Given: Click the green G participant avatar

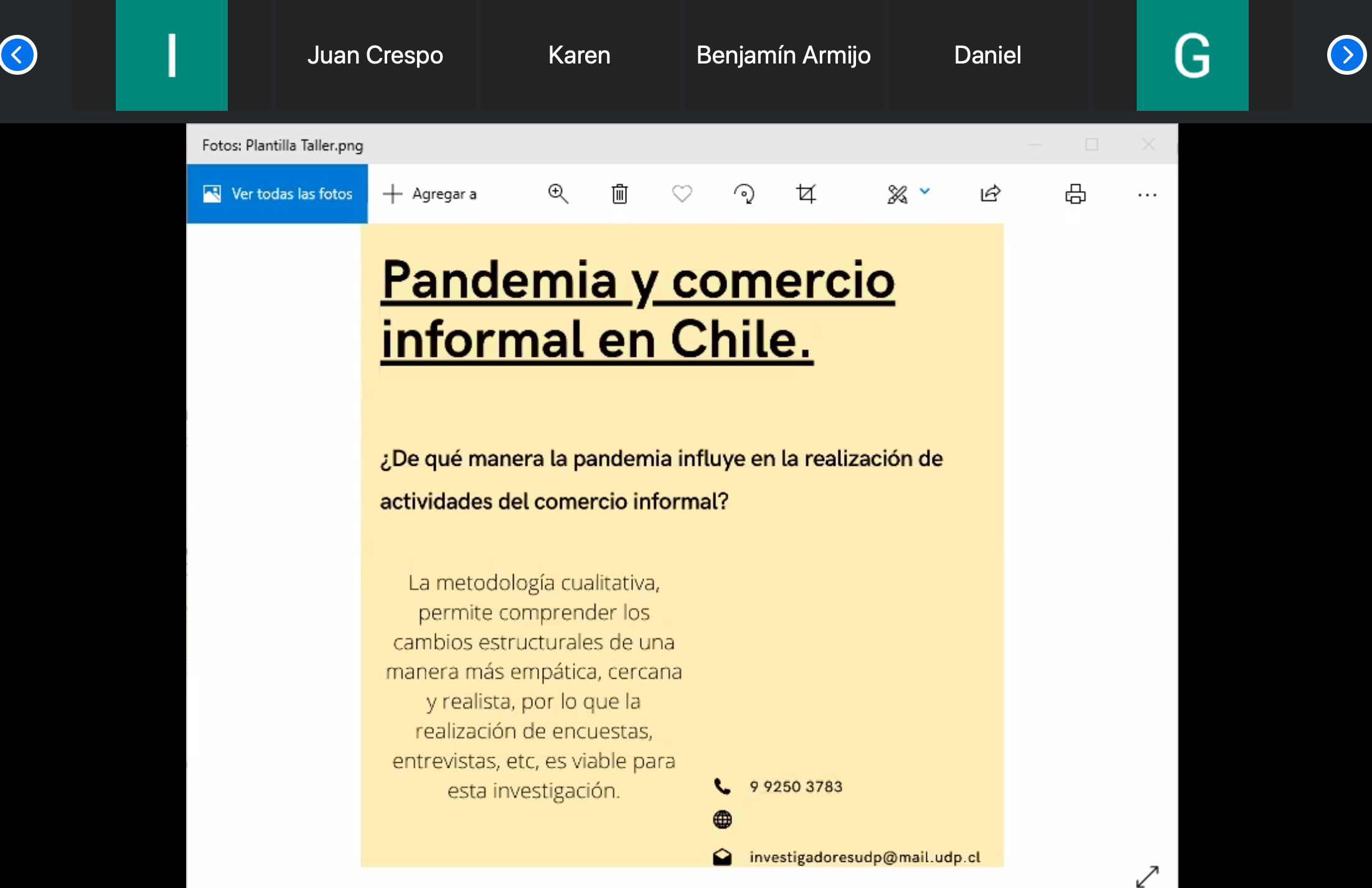Looking at the screenshot, I should click(x=1192, y=55).
